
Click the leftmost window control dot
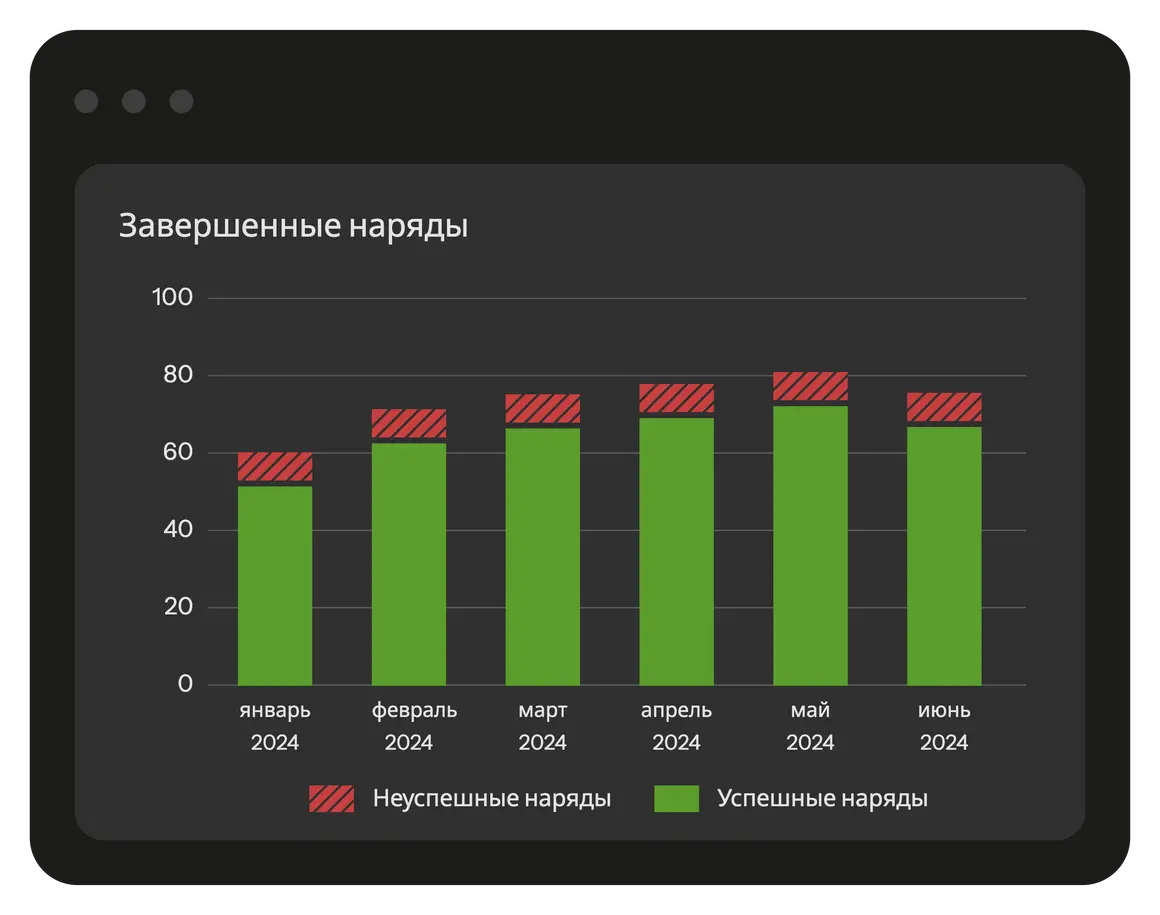click(x=86, y=101)
